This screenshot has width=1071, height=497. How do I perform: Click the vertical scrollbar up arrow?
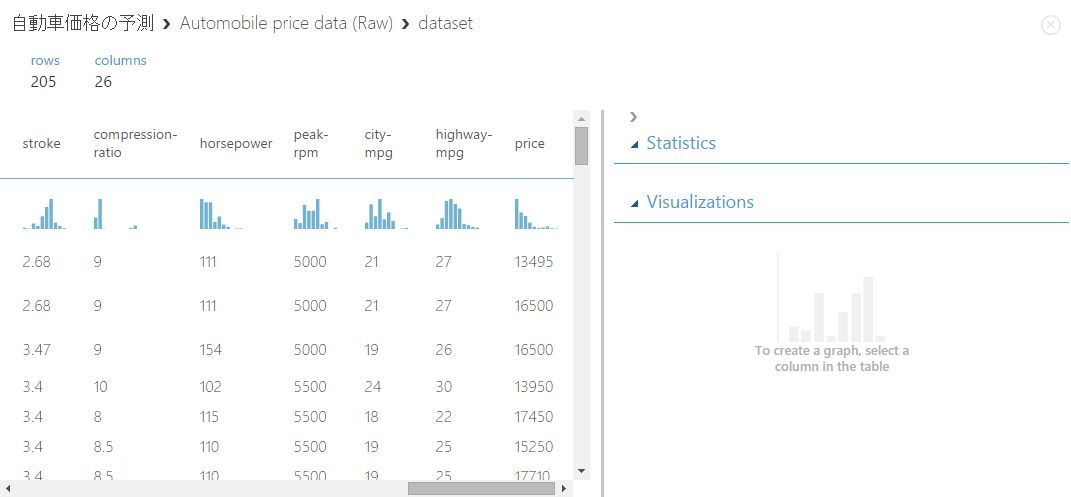tap(581, 118)
